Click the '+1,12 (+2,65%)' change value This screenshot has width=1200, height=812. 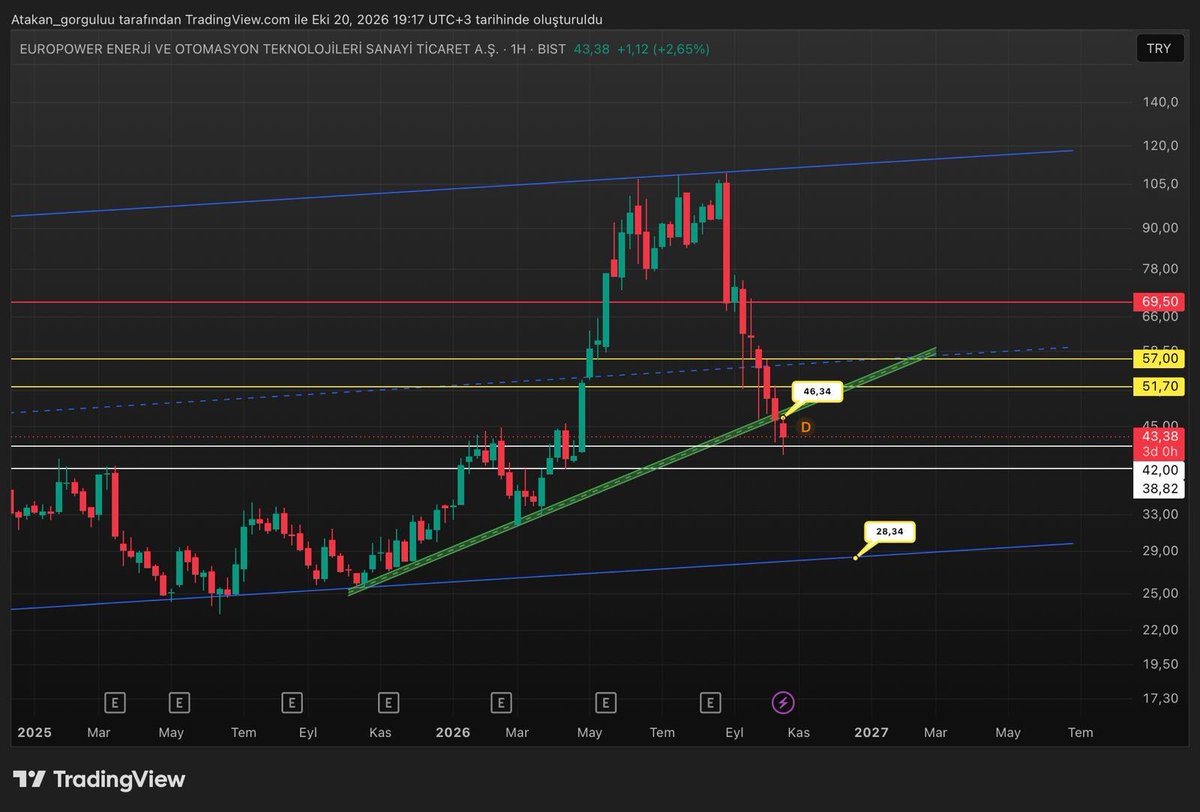(663, 49)
